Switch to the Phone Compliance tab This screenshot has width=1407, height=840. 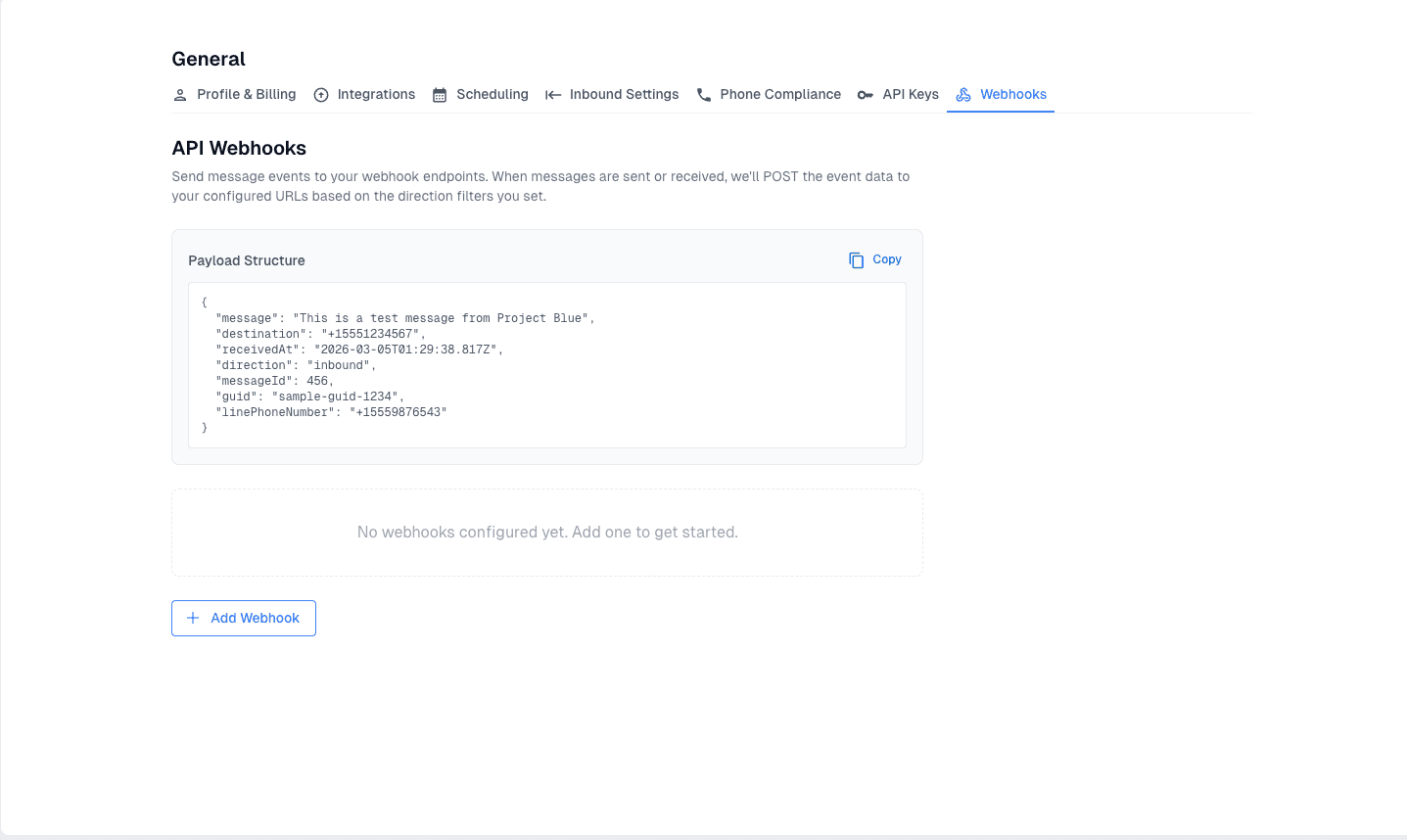click(780, 94)
